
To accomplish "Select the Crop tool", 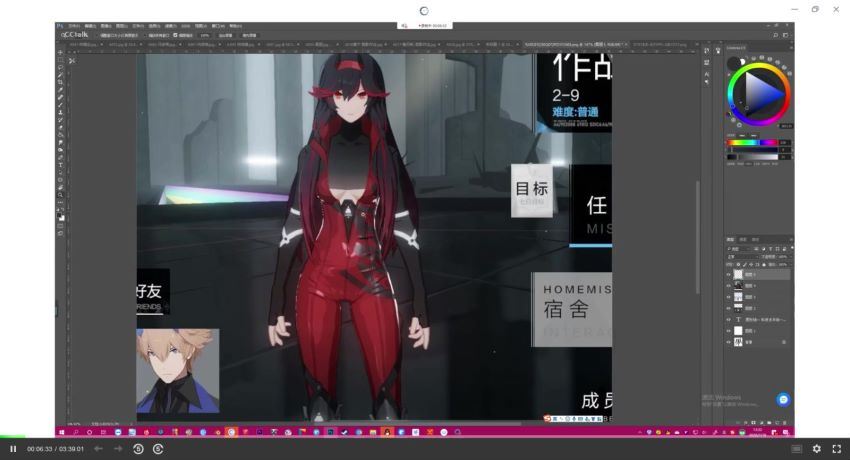I will pos(60,82).
